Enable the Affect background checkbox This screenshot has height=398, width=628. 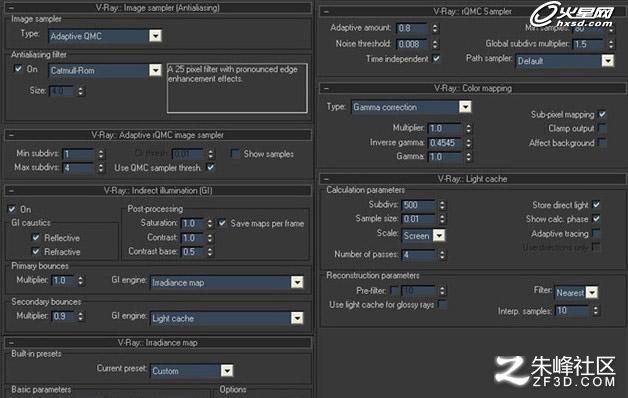(602, 143)
